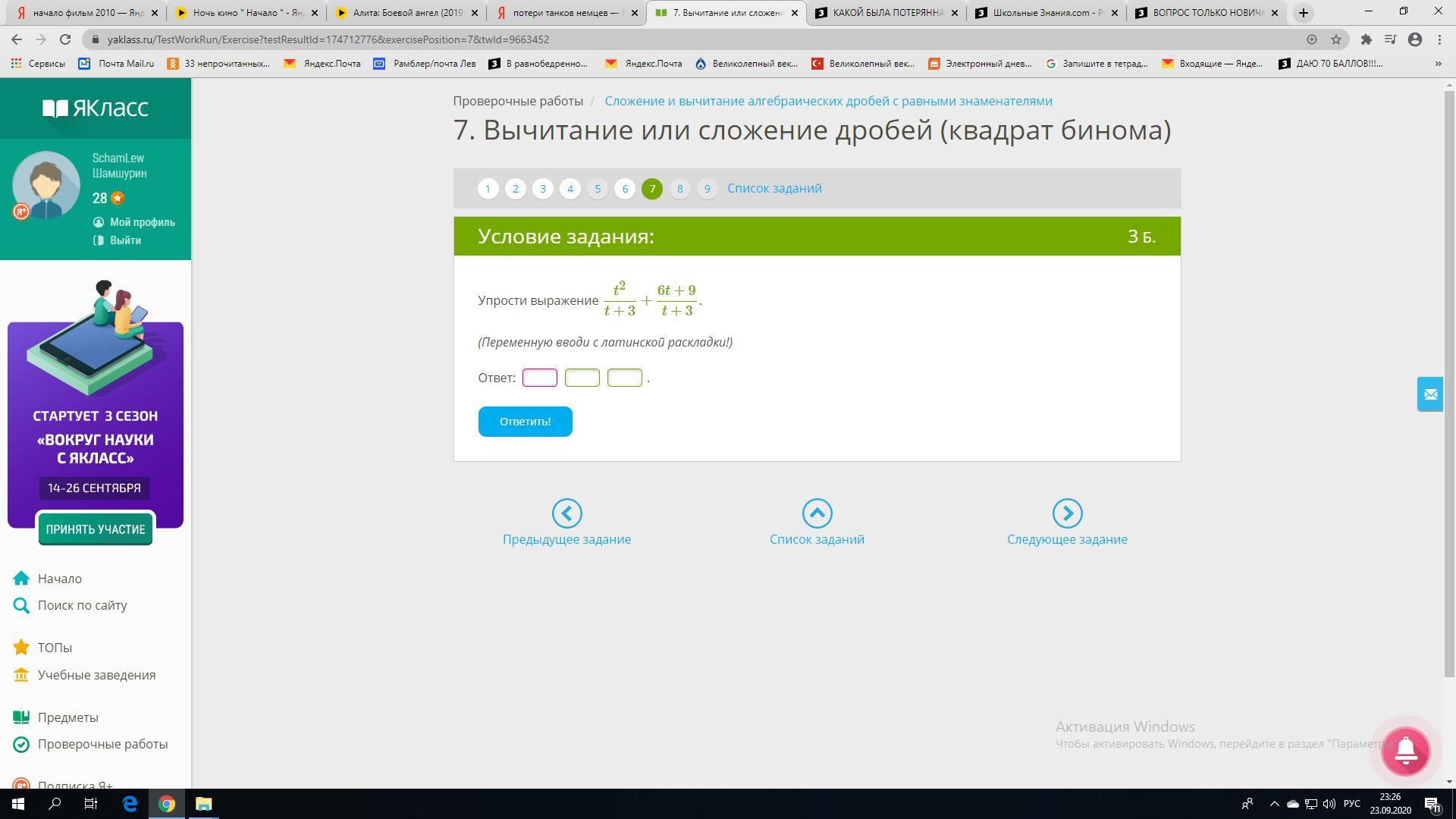This screenshot has height=819, width=1456.
Task: Open the blue envelope feedback tab
Action: coord(1429,394)
